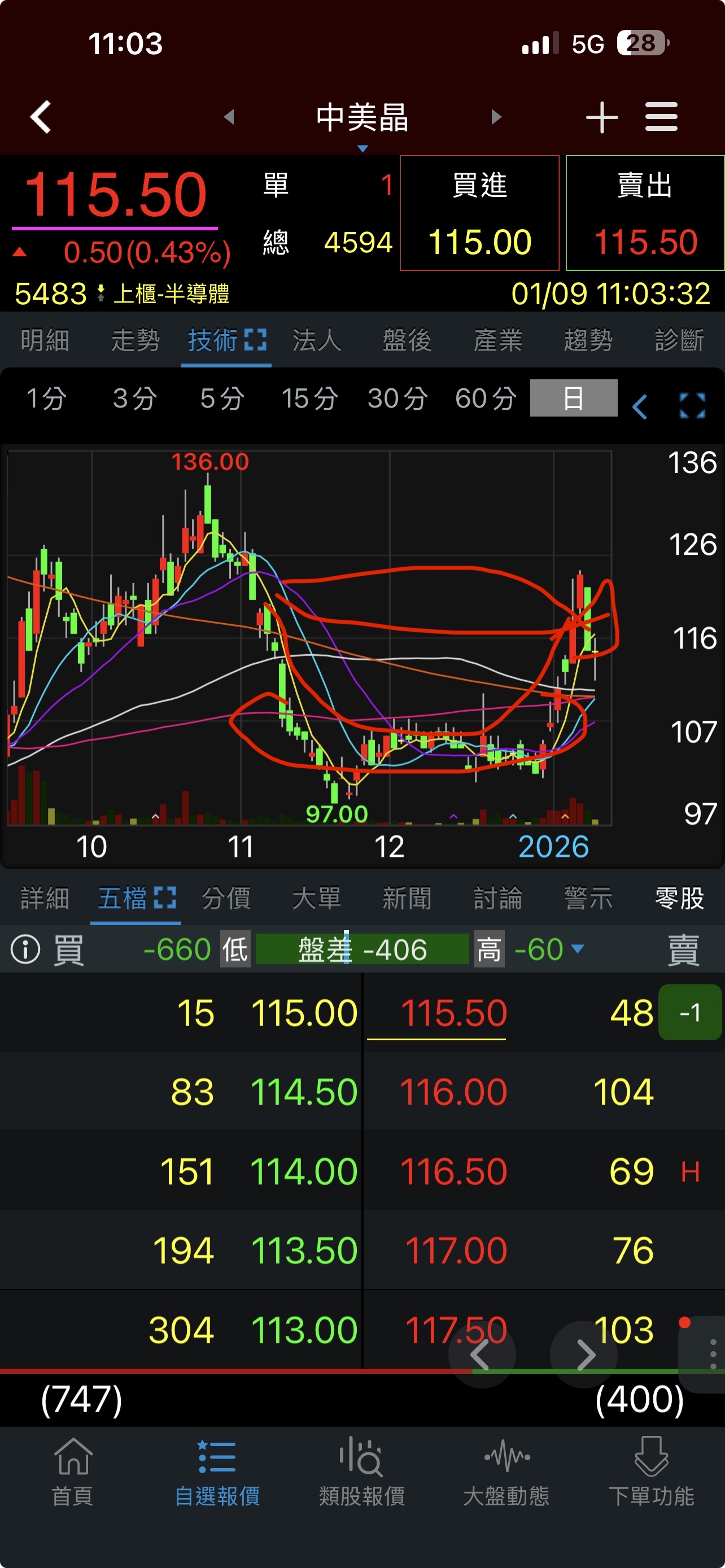Image resolution: width=725 pixels, height=1568 pixels.
Task: Tap the green -1 change badge
Action: [691, 1011]
